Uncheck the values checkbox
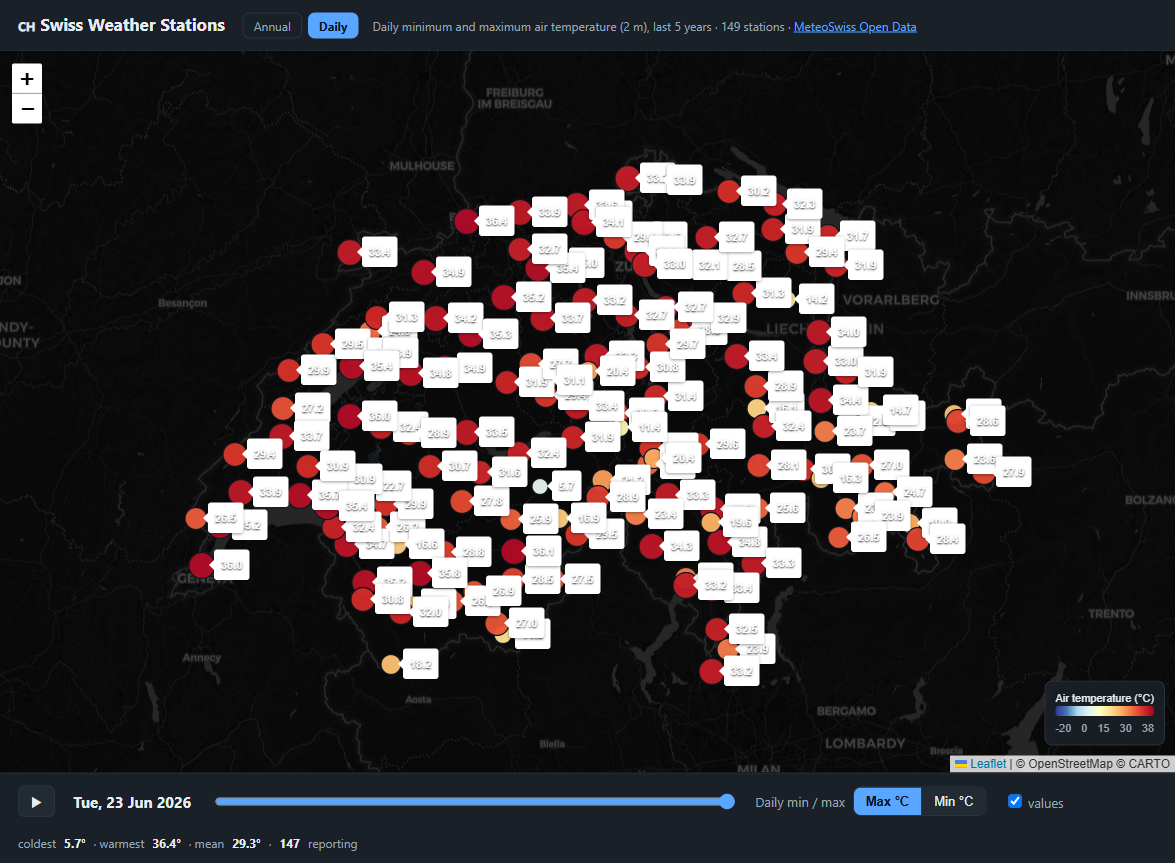Screen dimensions: 1175x863 (1015, 801)
